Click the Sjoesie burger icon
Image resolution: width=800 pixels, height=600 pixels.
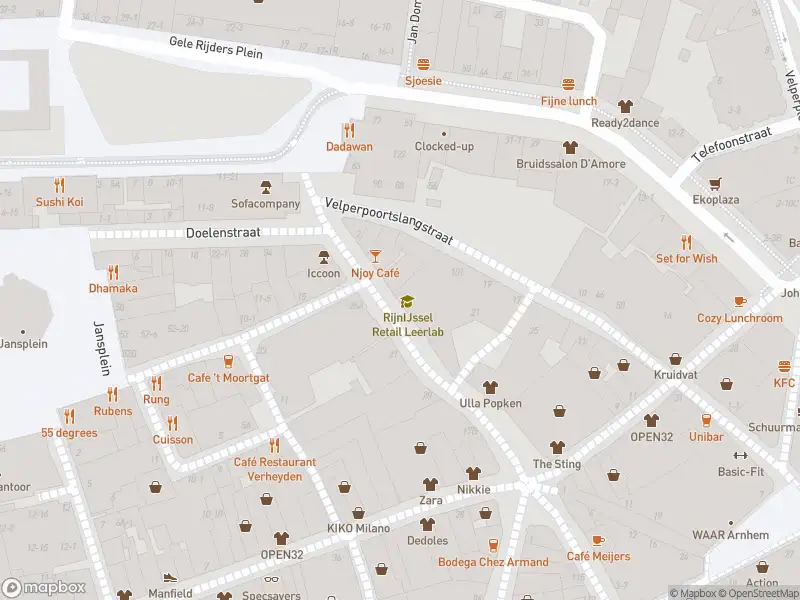[423, 65]
